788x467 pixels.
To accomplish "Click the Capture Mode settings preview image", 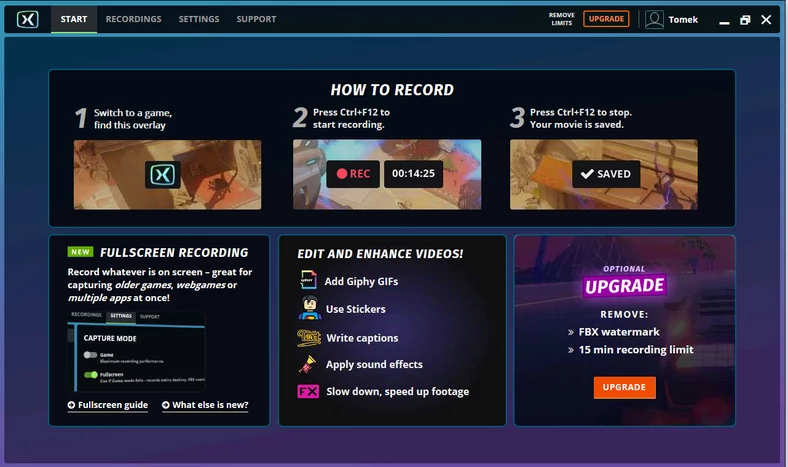I will [x=137, y=351].
